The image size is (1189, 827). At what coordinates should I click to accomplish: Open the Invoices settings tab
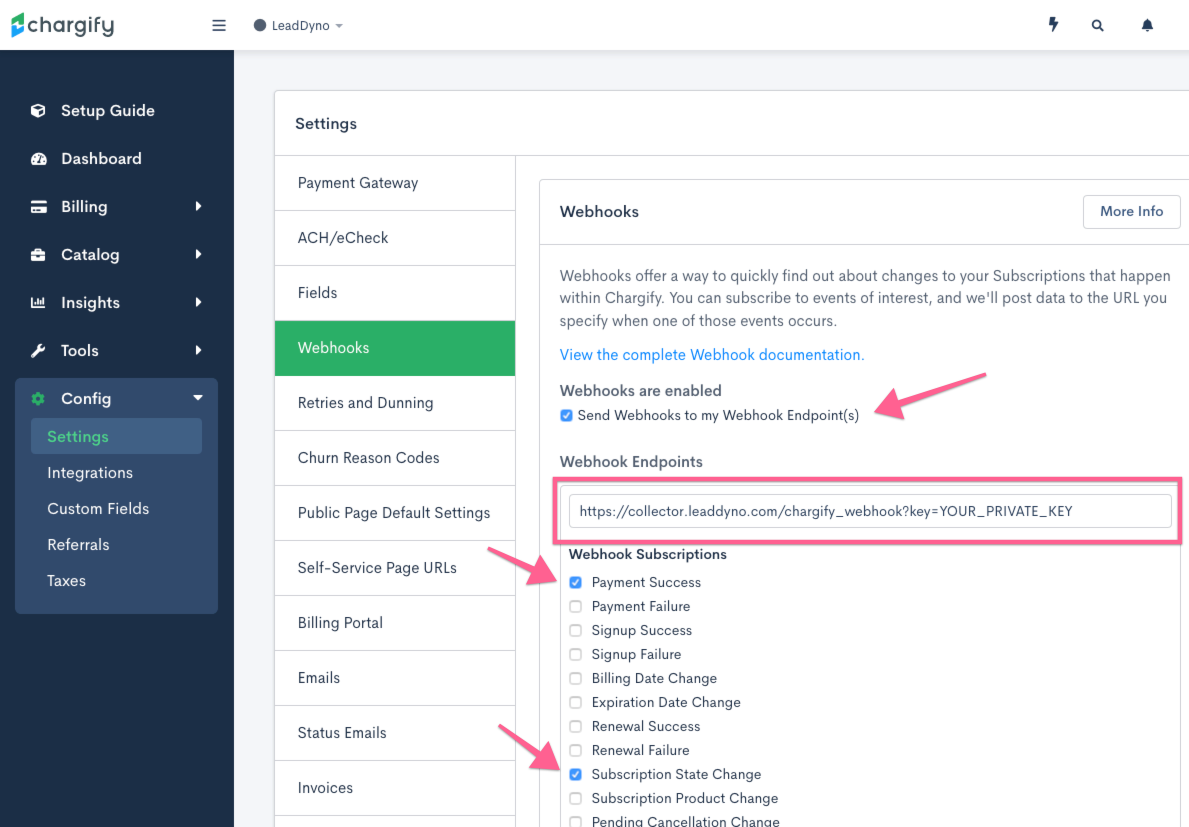click(x=395, y=788)
